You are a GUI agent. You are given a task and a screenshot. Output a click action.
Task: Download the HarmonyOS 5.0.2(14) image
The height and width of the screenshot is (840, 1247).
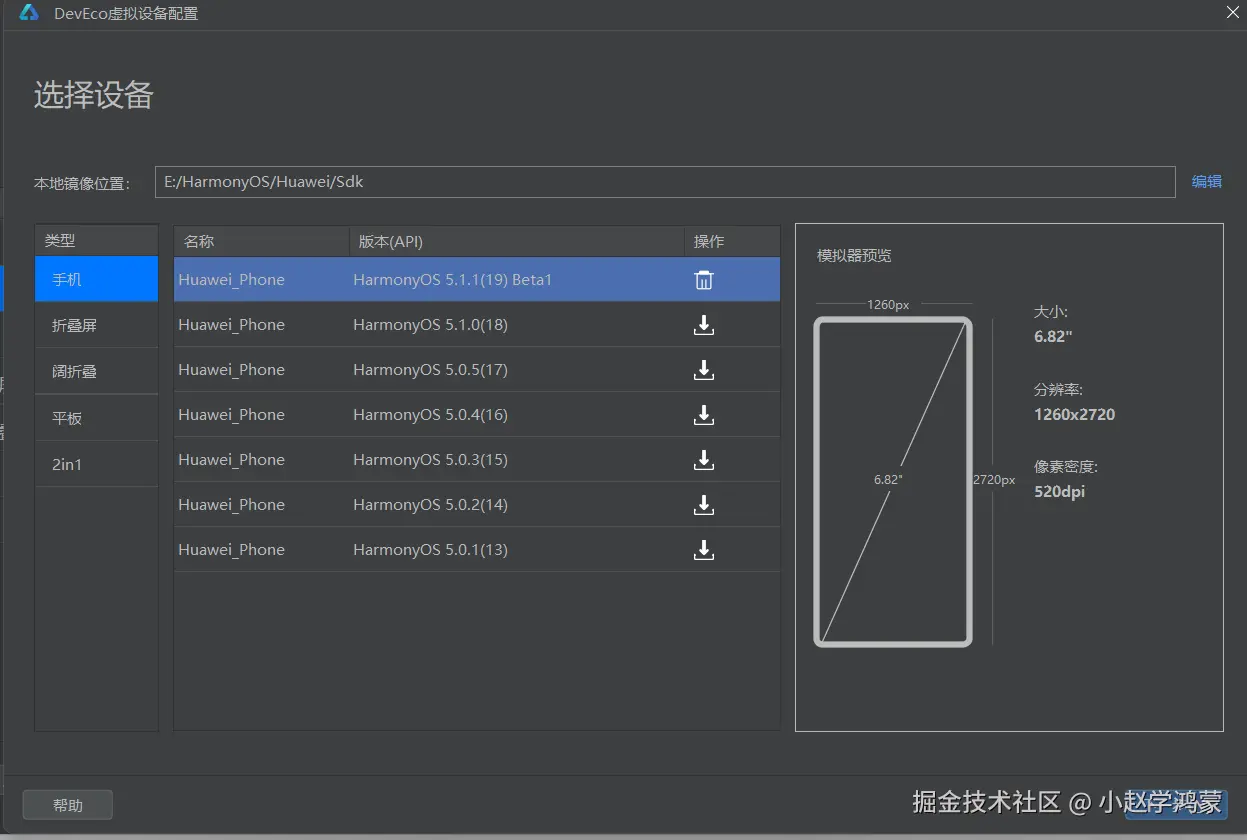(x=704, y=505)
